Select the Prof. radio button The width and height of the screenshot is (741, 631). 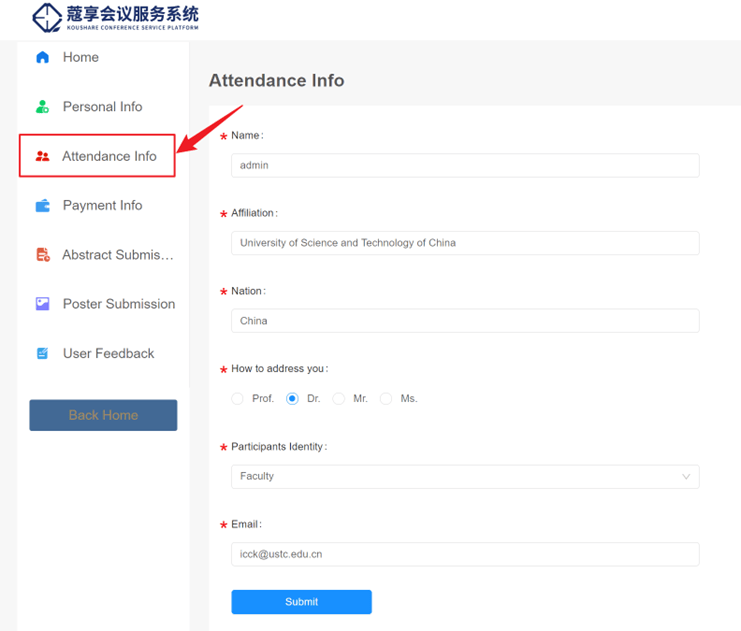[237, 399]
